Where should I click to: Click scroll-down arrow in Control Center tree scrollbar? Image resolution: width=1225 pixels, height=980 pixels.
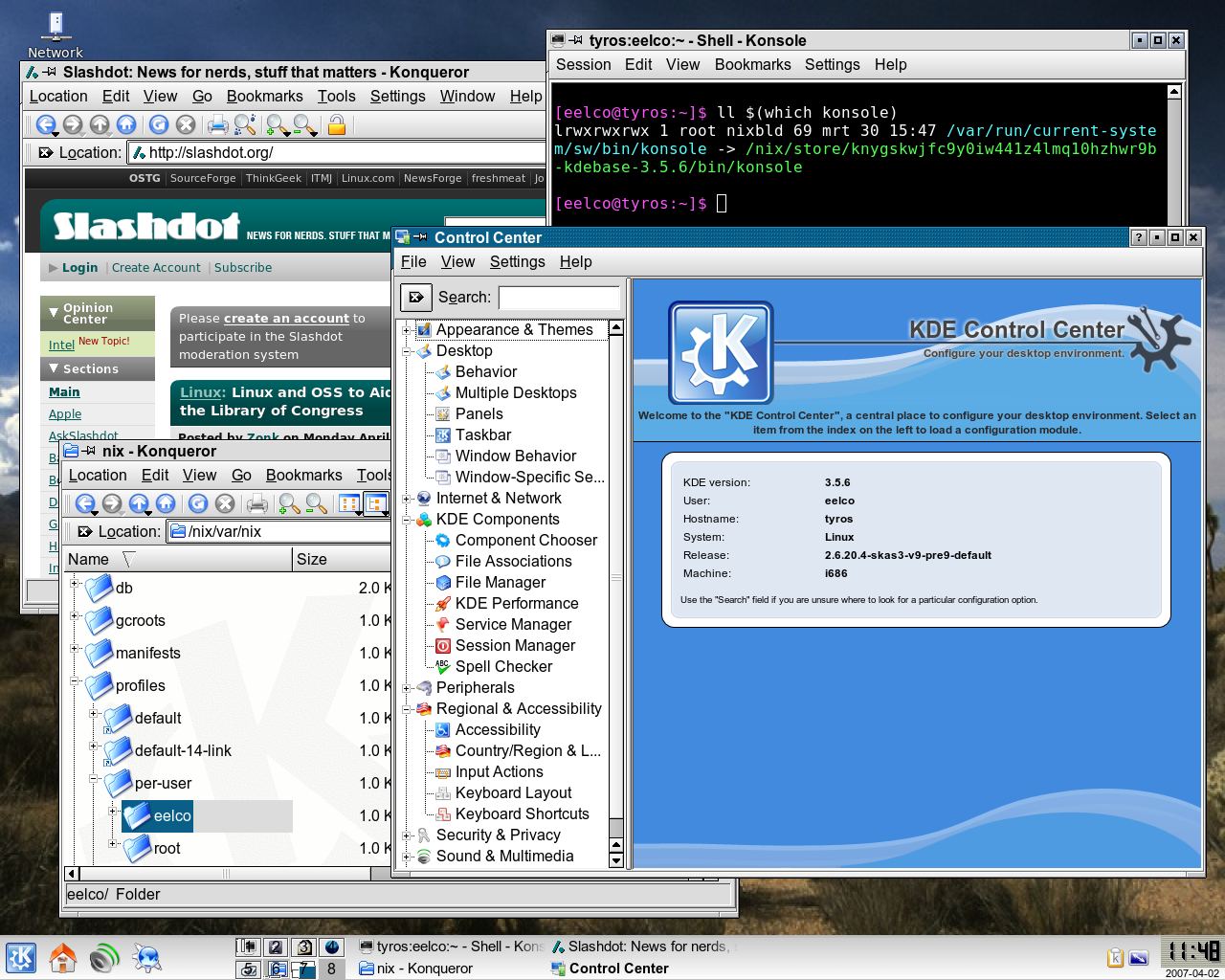pyautogui.click(x=616, y=860)
